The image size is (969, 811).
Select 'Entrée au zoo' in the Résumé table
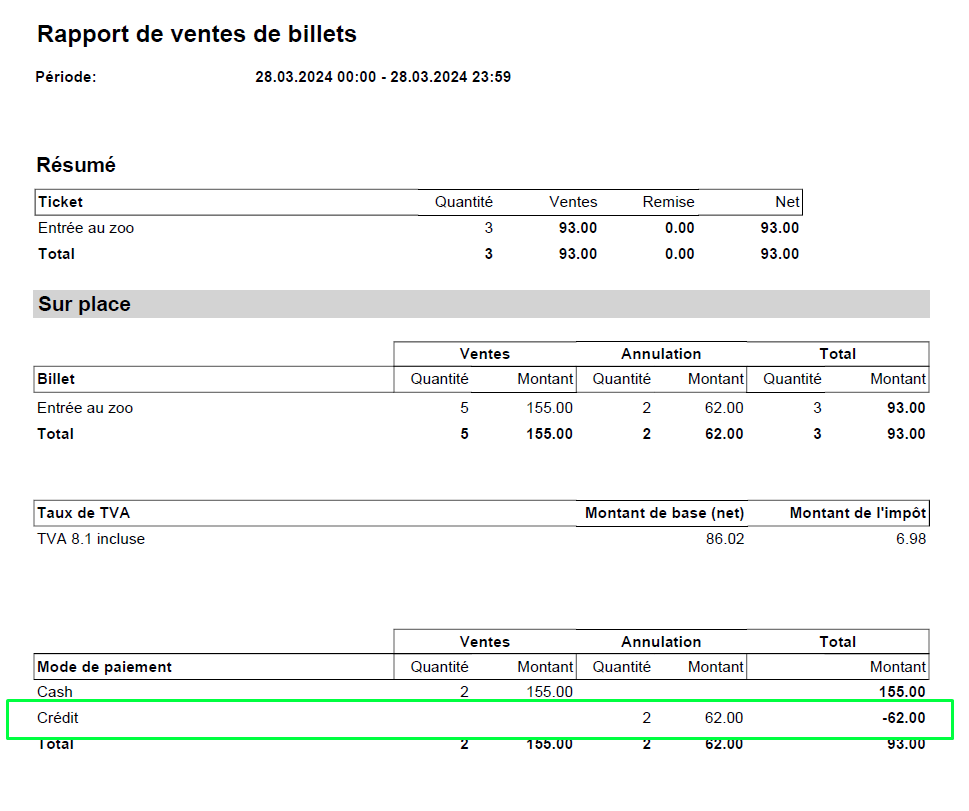pos(86,228)
